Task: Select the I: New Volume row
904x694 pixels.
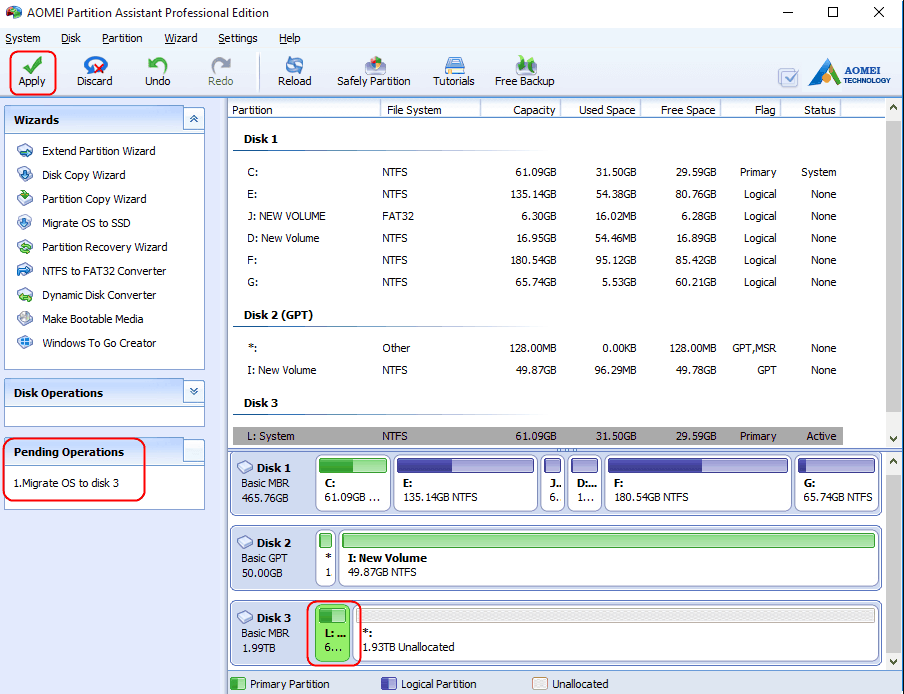Action: pos(538,370)
